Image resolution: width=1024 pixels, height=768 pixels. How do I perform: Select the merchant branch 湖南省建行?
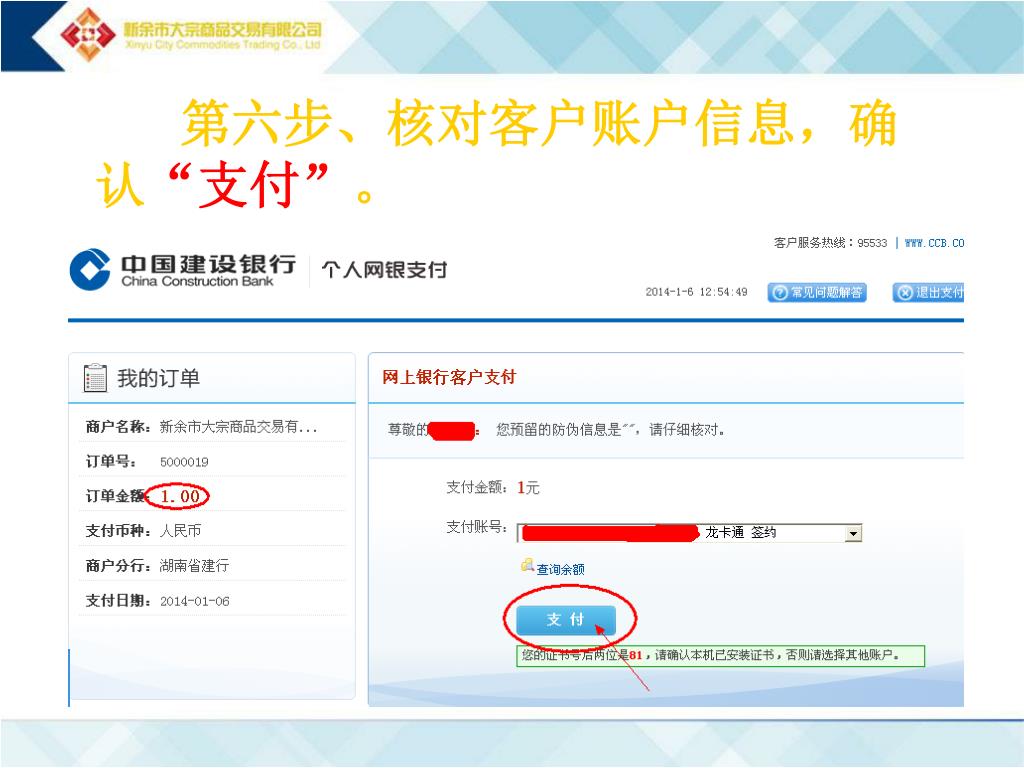[x=194, y=566]
